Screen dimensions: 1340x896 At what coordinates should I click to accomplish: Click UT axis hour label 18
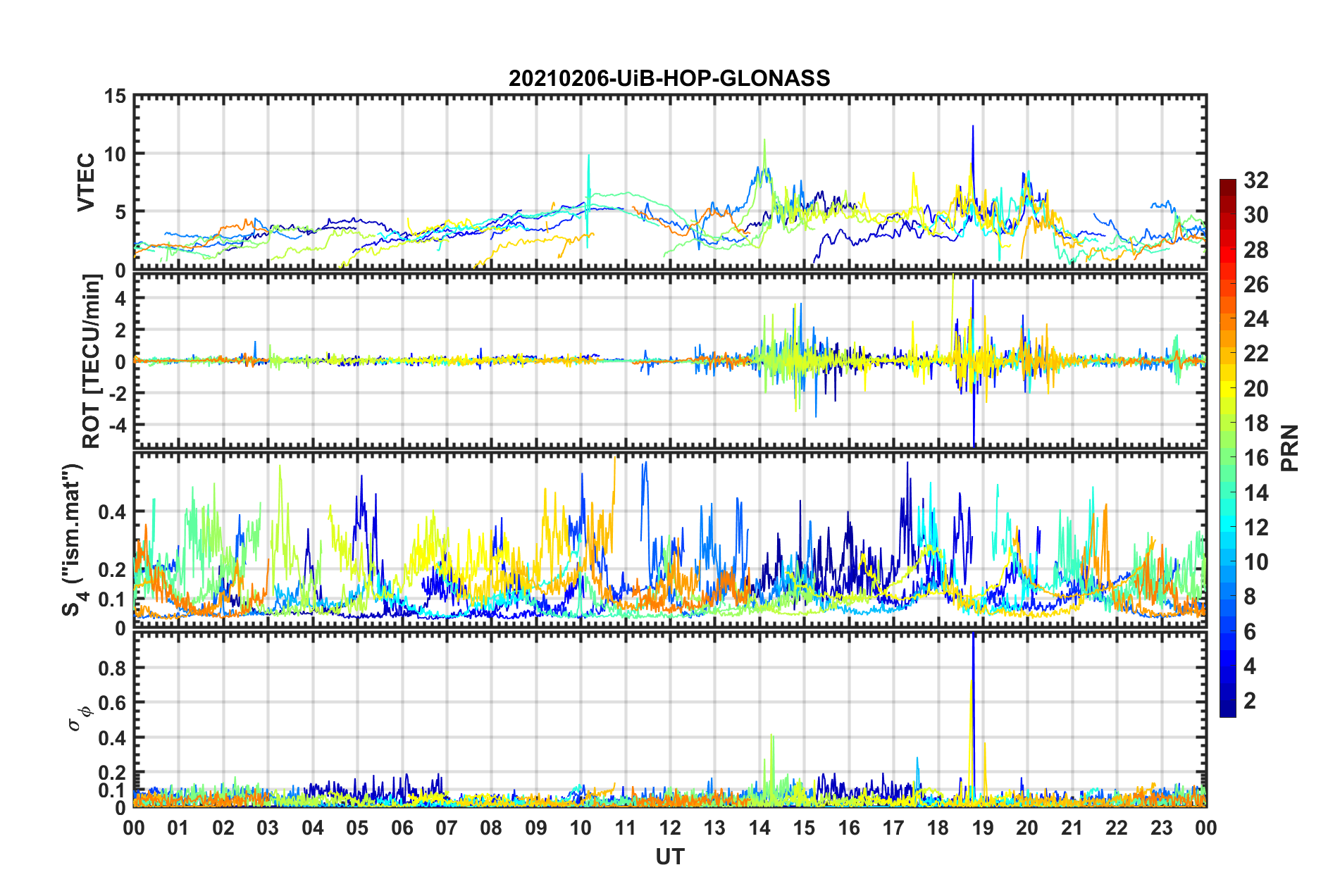tap(938, 828)
